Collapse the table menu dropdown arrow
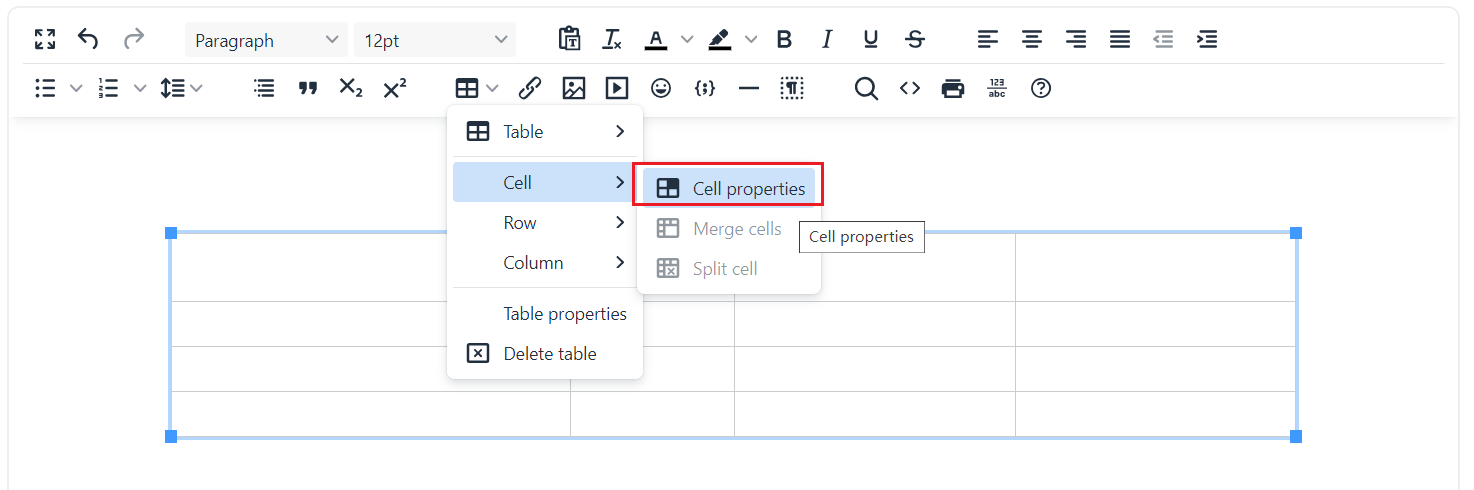 click(x=493, y=89)
